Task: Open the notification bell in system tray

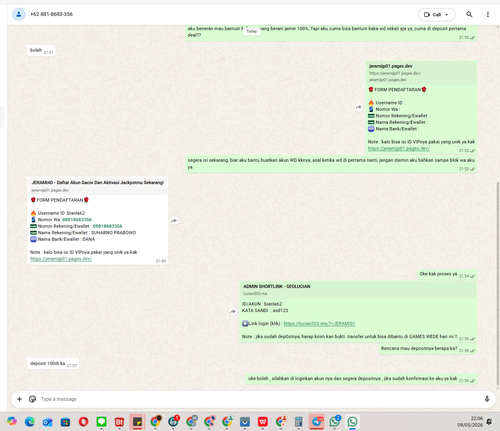Action: tap(489, 422)
